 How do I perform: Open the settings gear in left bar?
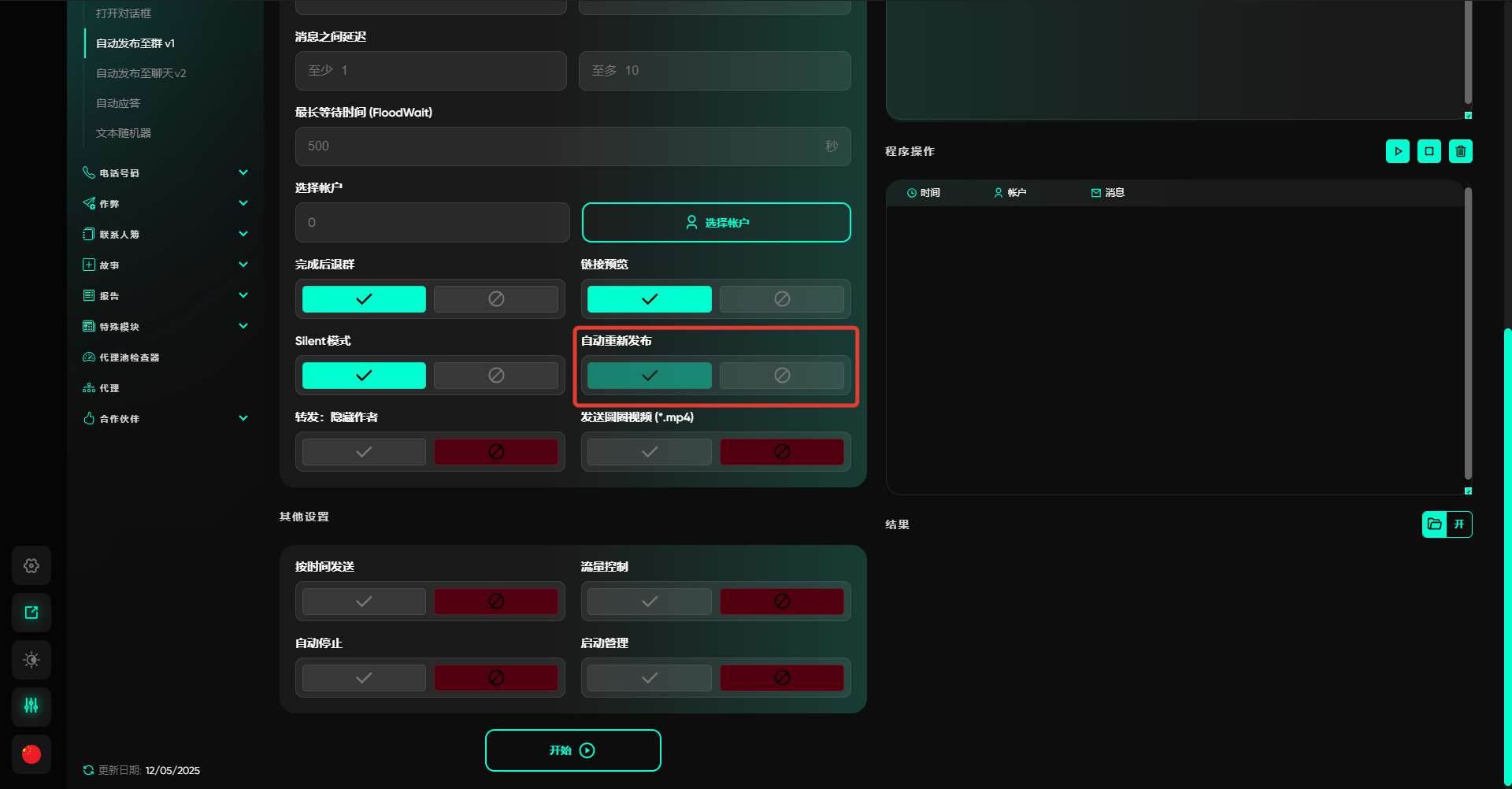pyautogui.click(x=31, y=565)
